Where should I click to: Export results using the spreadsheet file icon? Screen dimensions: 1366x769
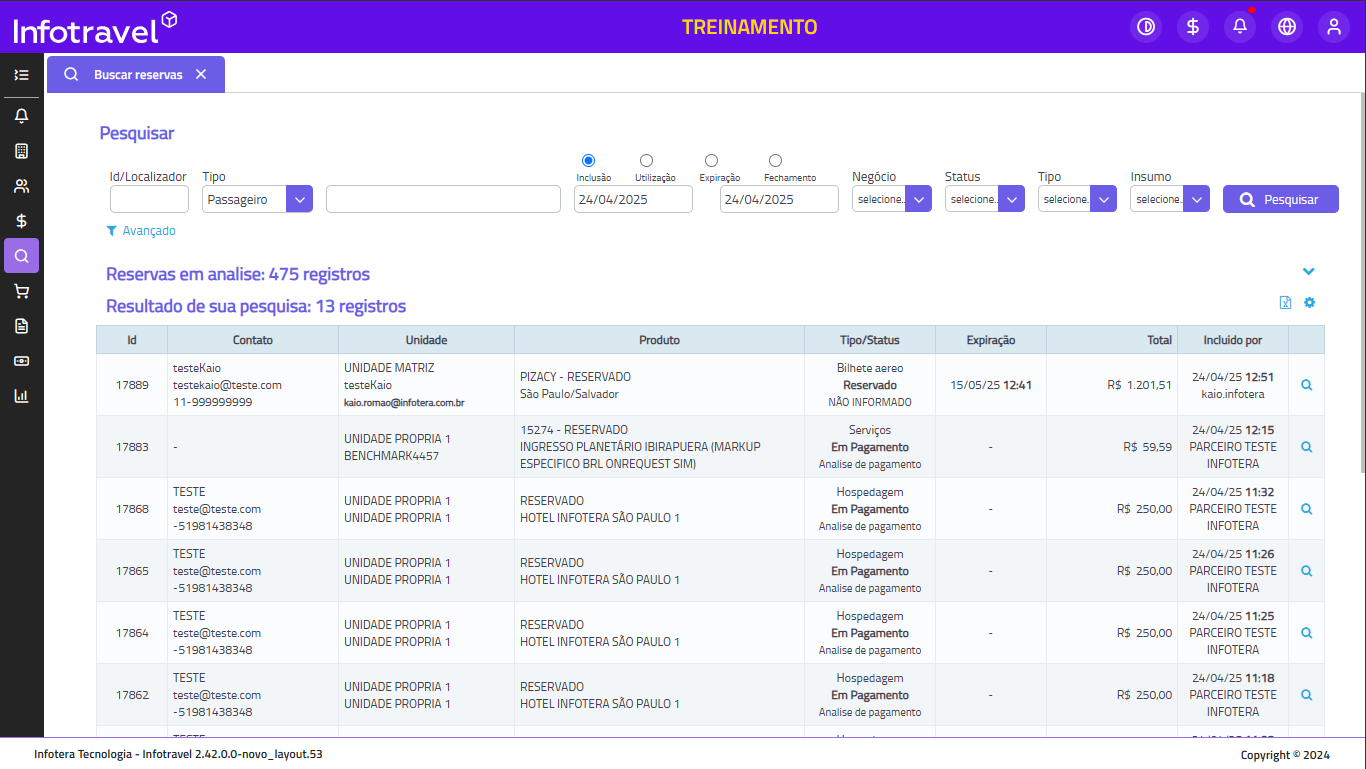1286,303
